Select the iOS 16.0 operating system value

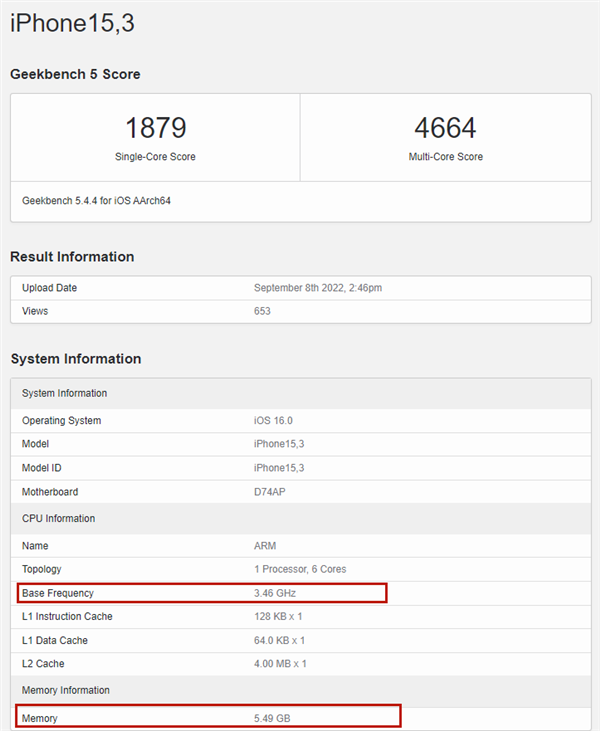(275, 420)
